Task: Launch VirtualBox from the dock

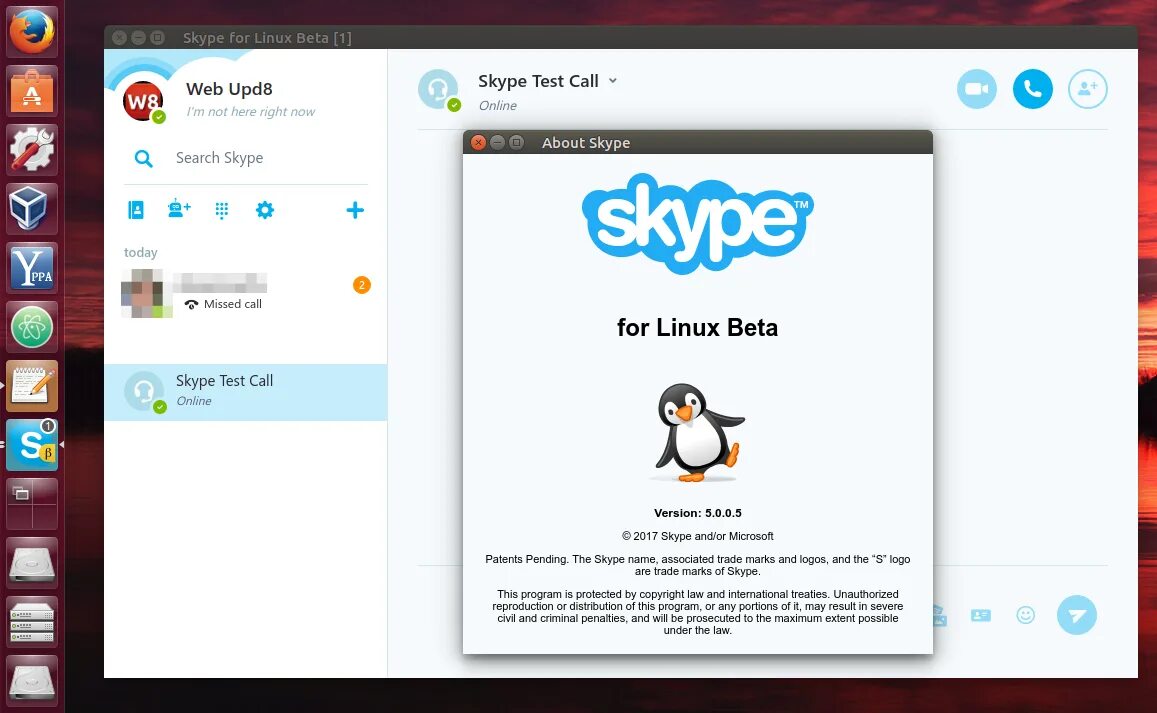Action: [x=32, y=209]
